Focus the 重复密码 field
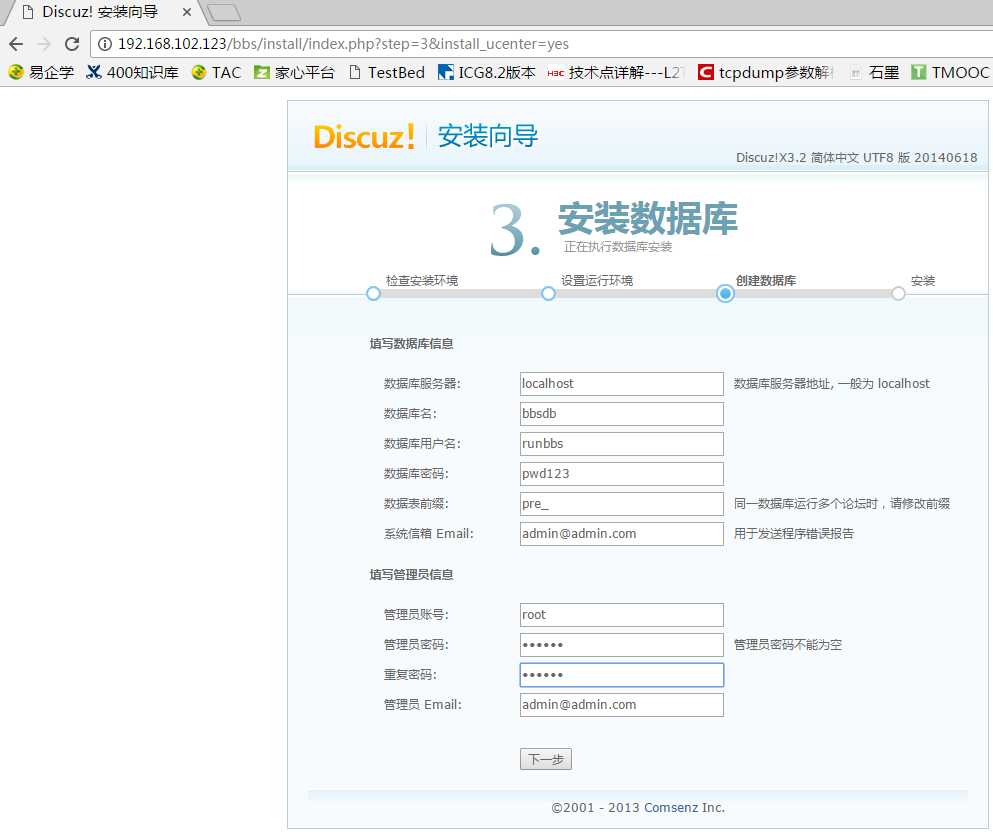 pyautogui.click(x=622, y=675)
